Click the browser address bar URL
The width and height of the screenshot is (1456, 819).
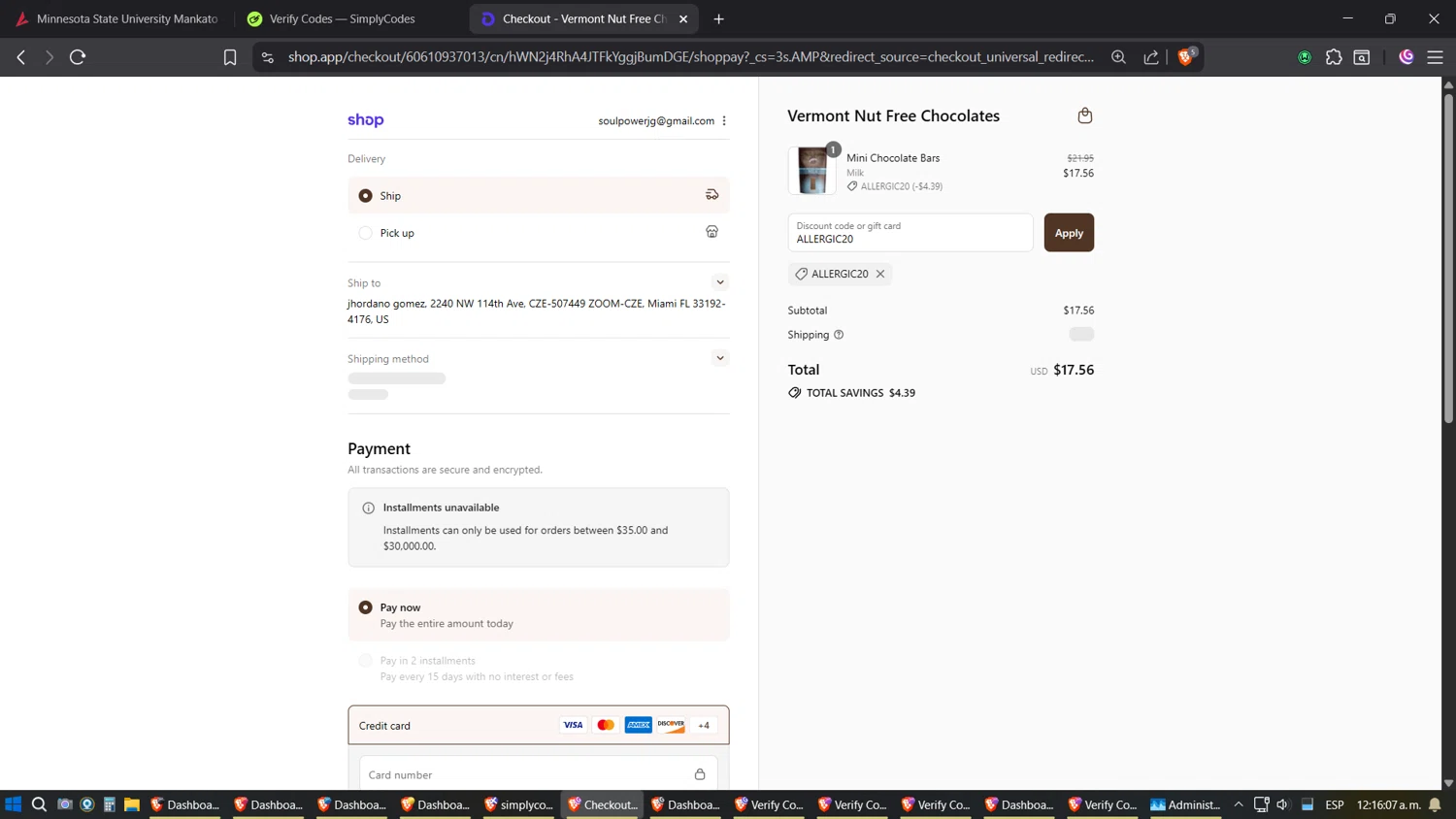tap(690, 57)
